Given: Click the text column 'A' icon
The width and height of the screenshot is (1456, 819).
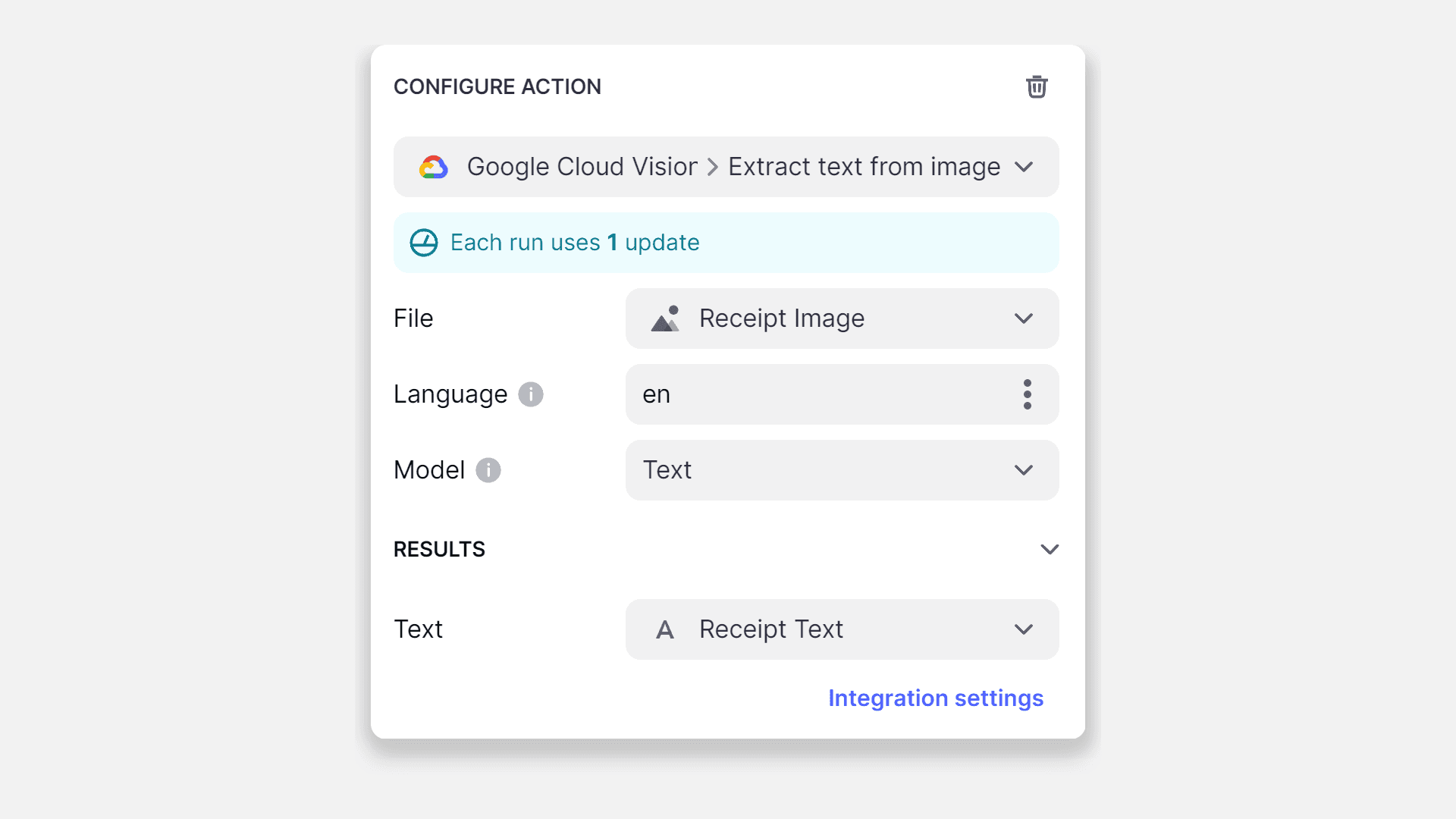Looking at the screenshot, I should click(665, 629).
